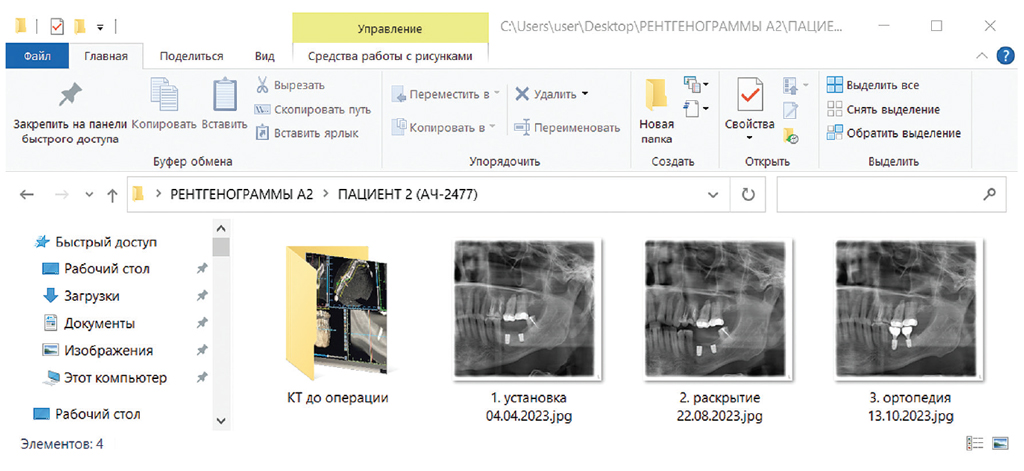Open the Файл (File) menu tab
This screenshot has height=471, width=1024.
pyautogui.click(x=38, y=56)
